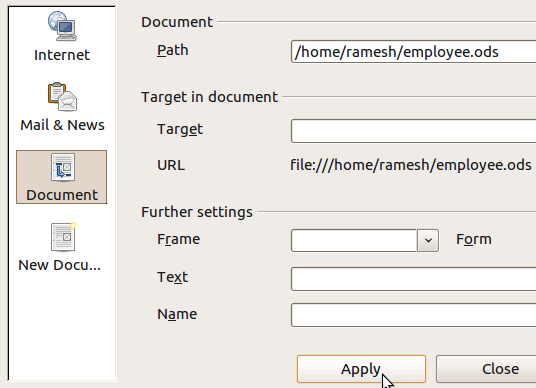Focus the Path input field
Viewport: 536px width, 388px height.
click(413, 52)
